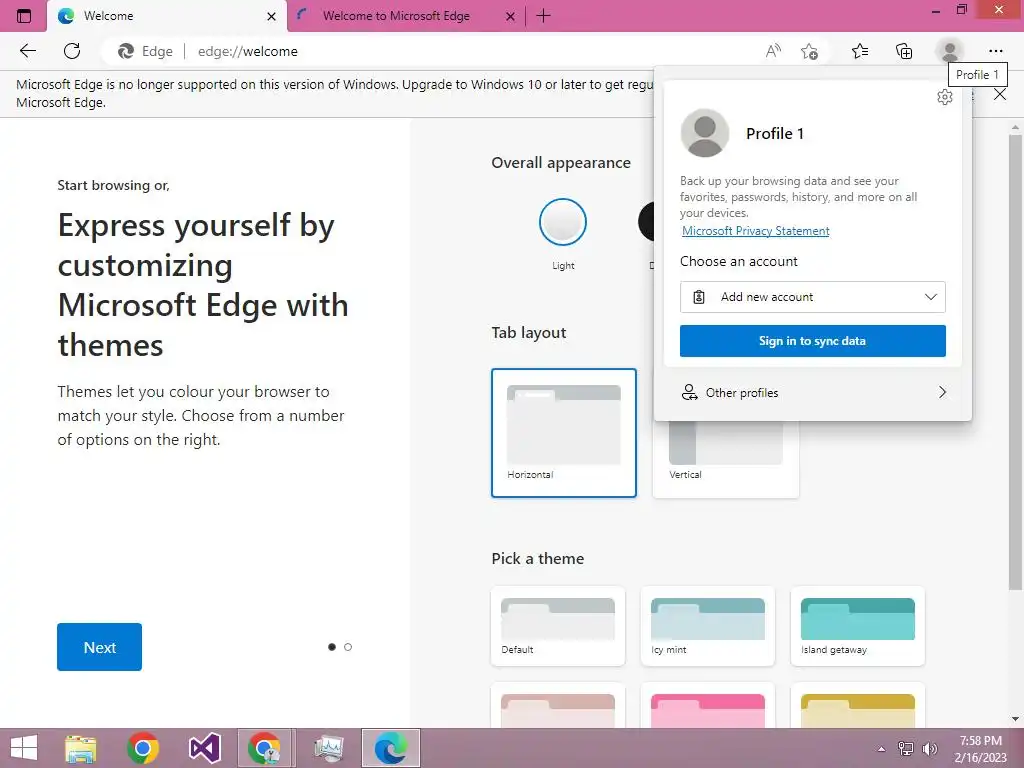Select Horizontal tab layout
The width and height of the screenshot is (1024, 768).
[x=564, y=432]
